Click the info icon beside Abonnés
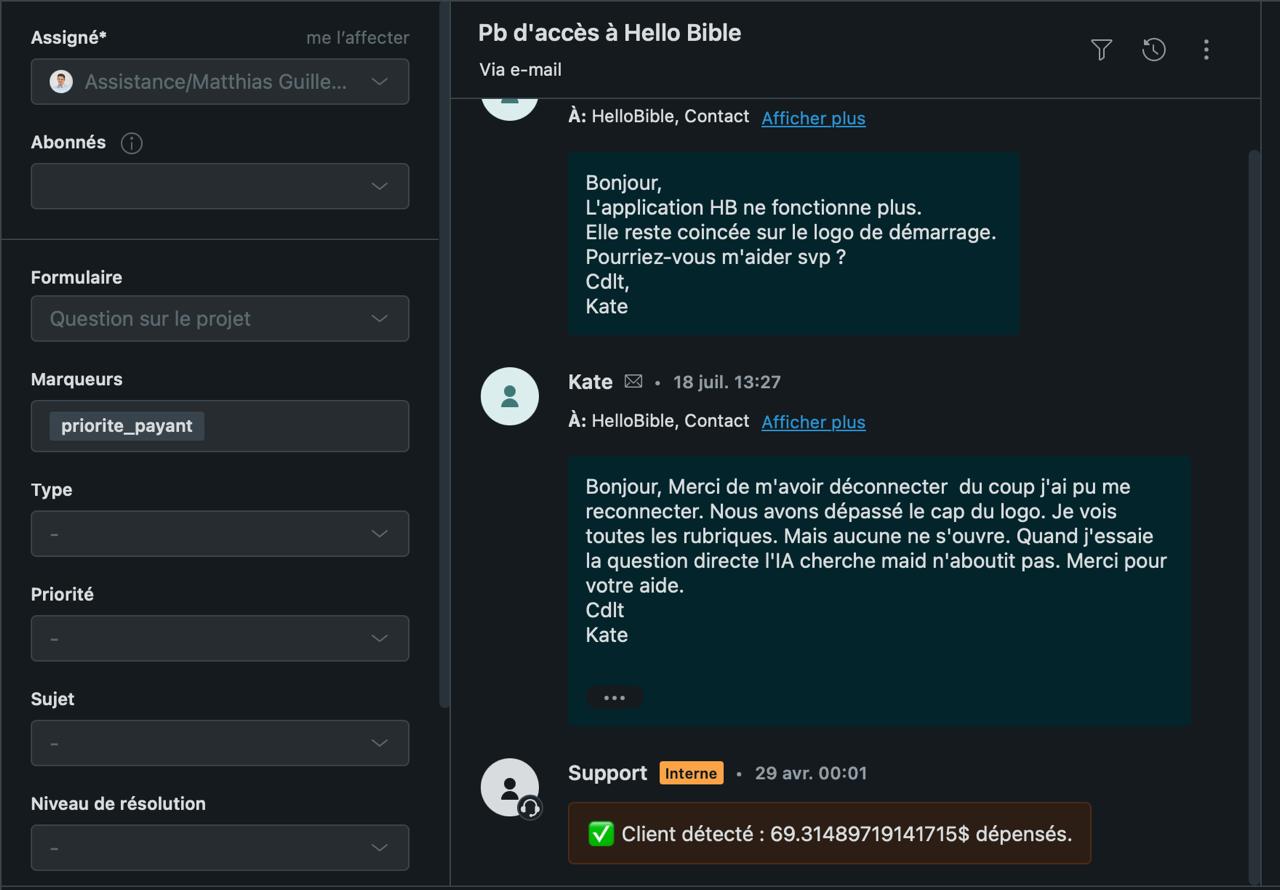Image resolution: width=1280 pixels, height=890 pixels. (x=131, y=143)
